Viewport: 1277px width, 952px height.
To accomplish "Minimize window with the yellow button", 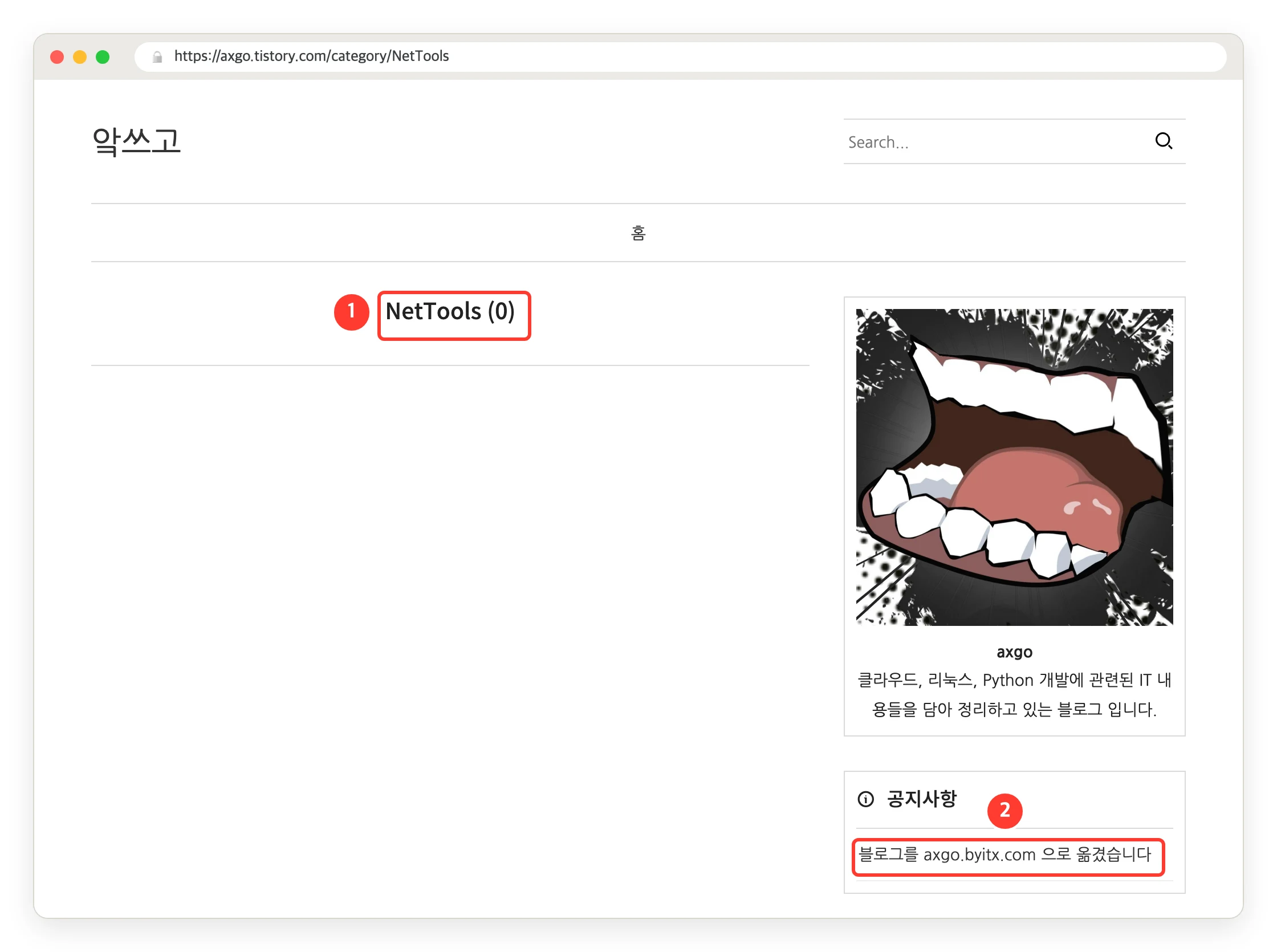I will (80, 56).
